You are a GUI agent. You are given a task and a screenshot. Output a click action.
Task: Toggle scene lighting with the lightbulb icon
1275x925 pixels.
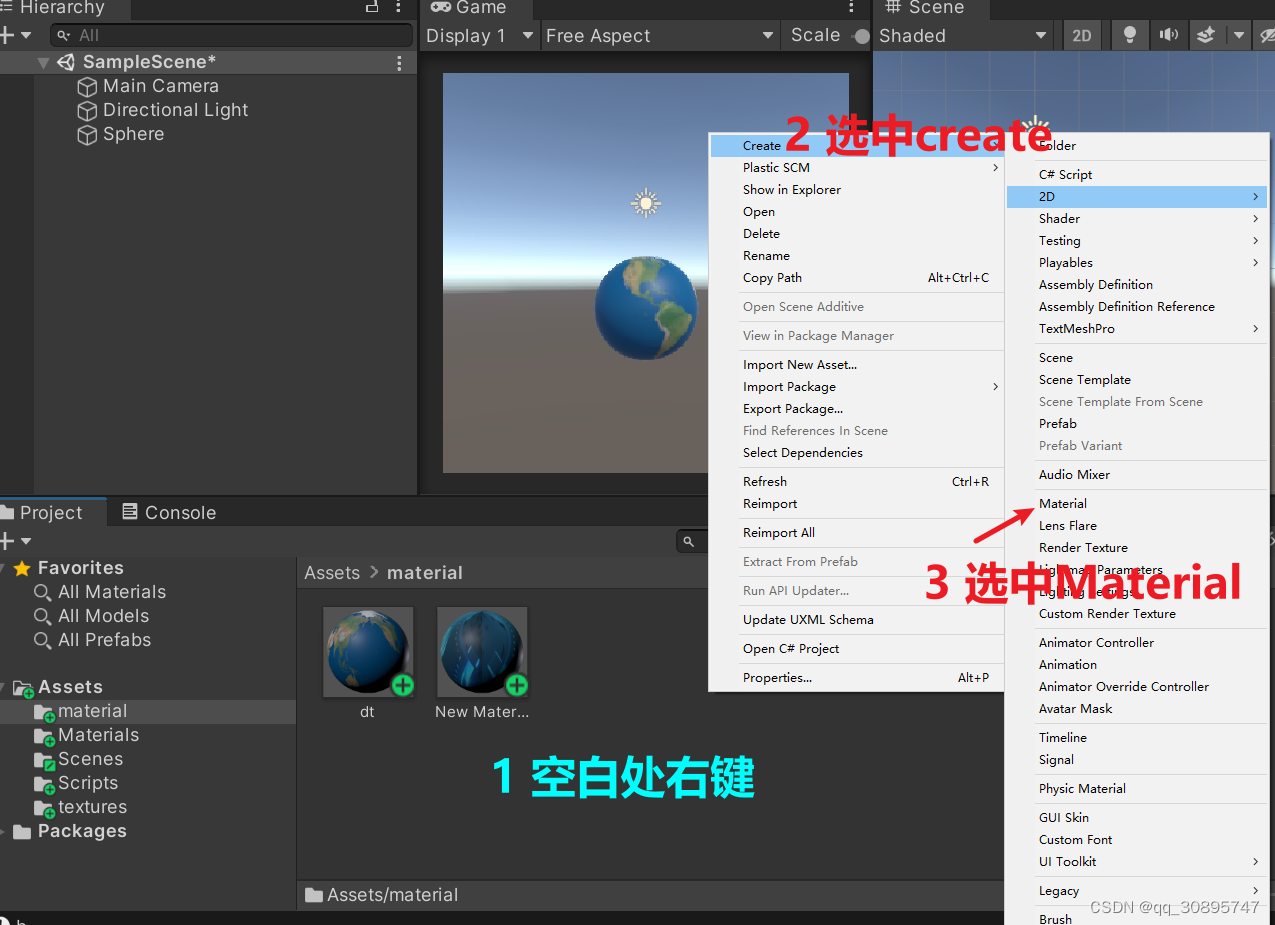(x=1128, y=34)
